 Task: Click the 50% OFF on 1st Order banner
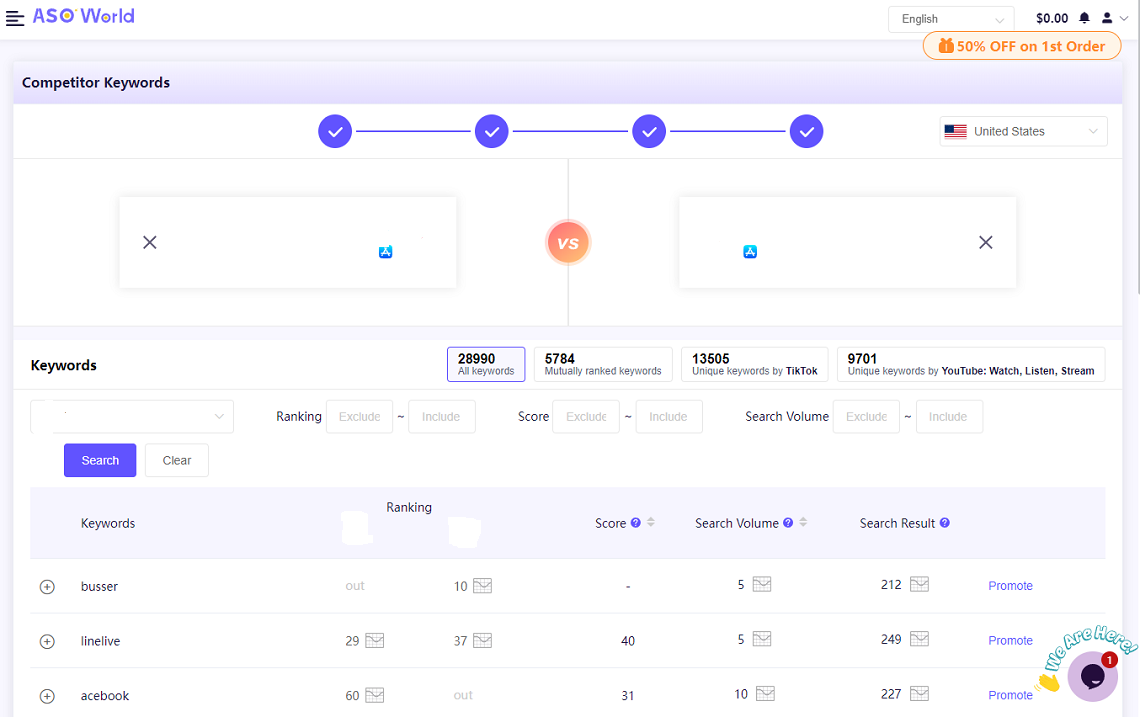coord(1022,46)
